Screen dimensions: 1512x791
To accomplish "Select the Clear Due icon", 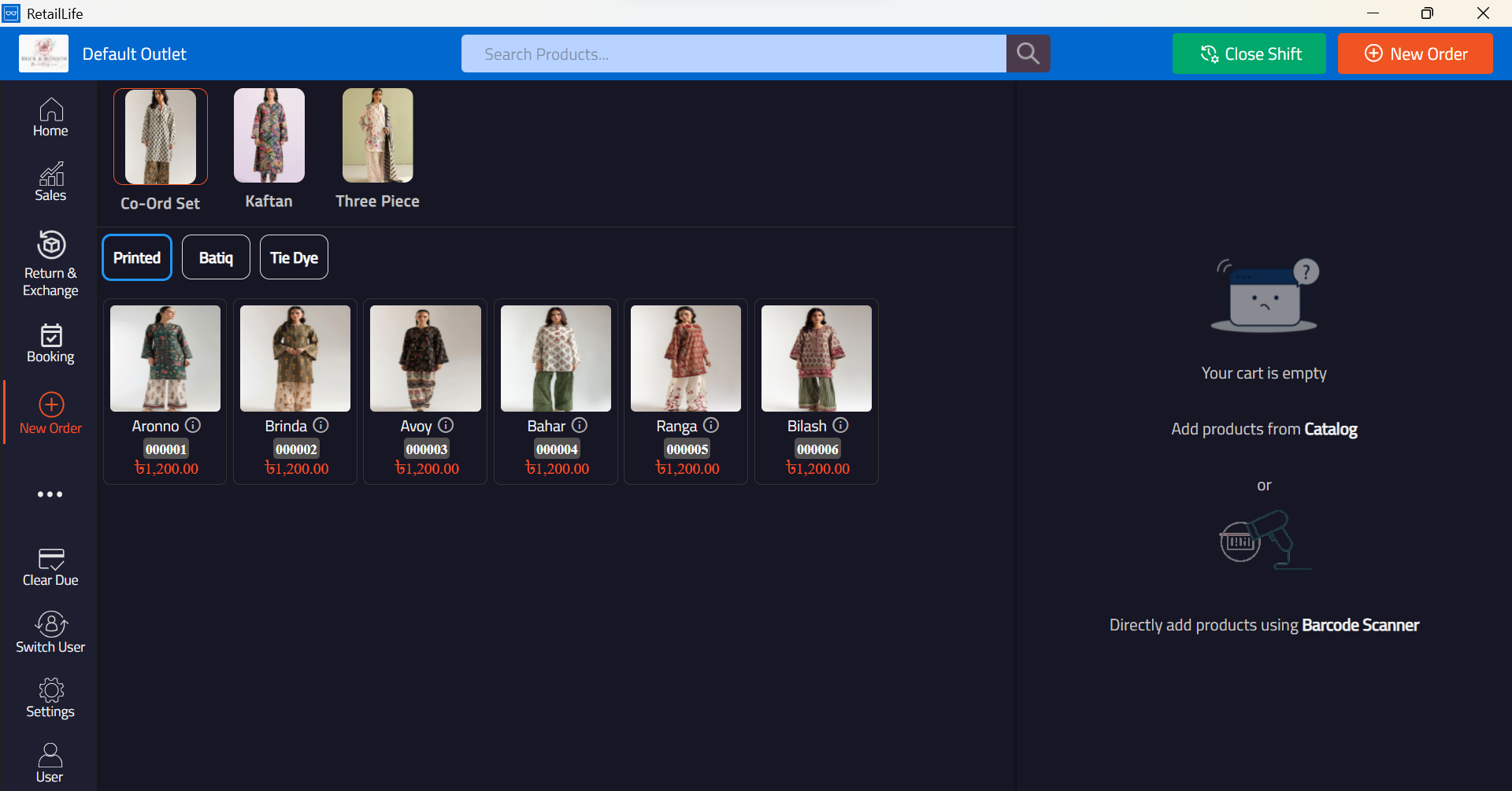I will (51, 559).
